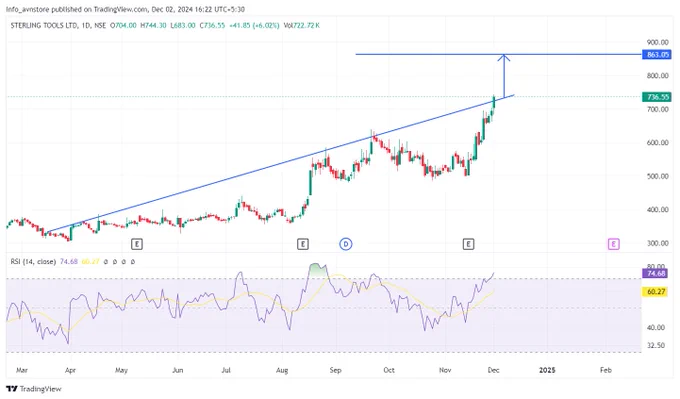Click the 500.00 price axis label
Image resolution: width=680 pixels, height=399 pixels.
(x=657, y=176)
